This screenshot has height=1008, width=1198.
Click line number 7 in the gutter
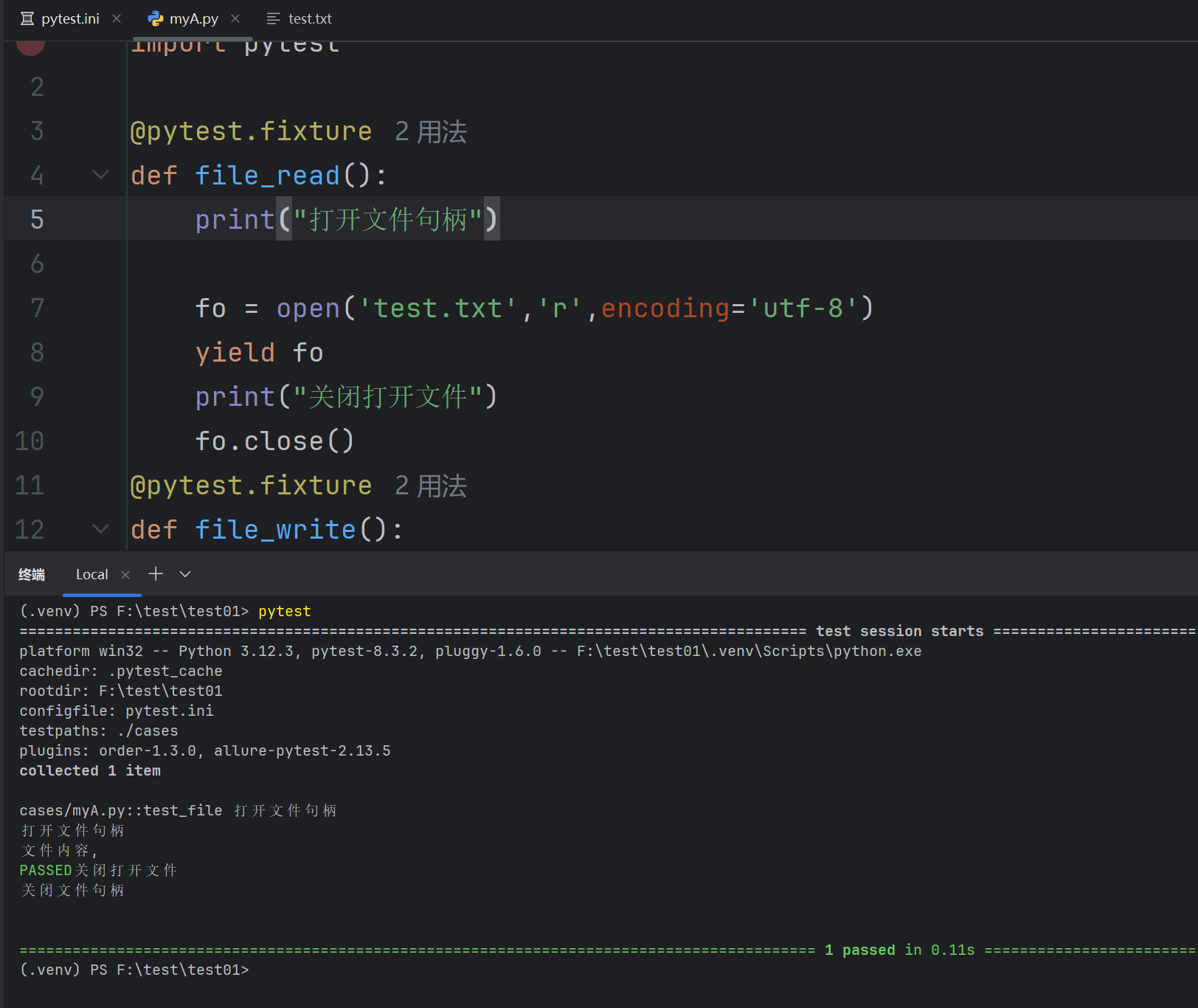click(37, 308)
